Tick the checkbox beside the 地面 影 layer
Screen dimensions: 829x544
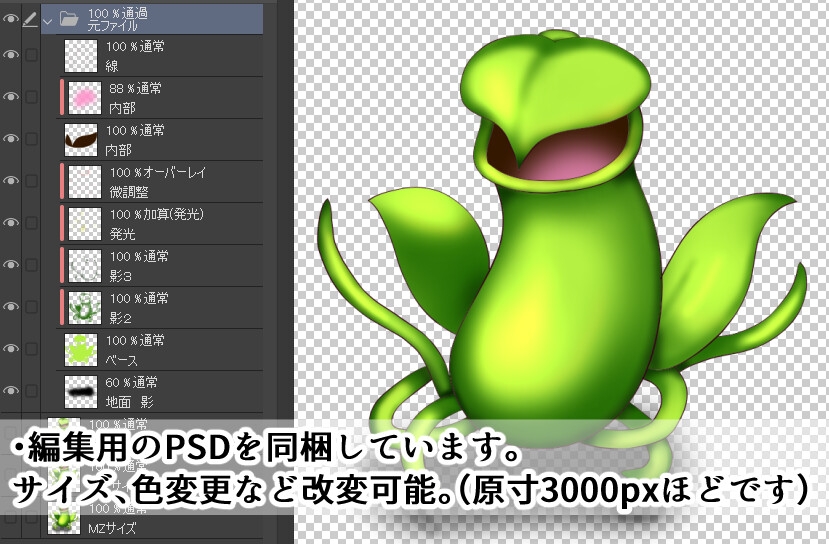(x=31, y=391)
